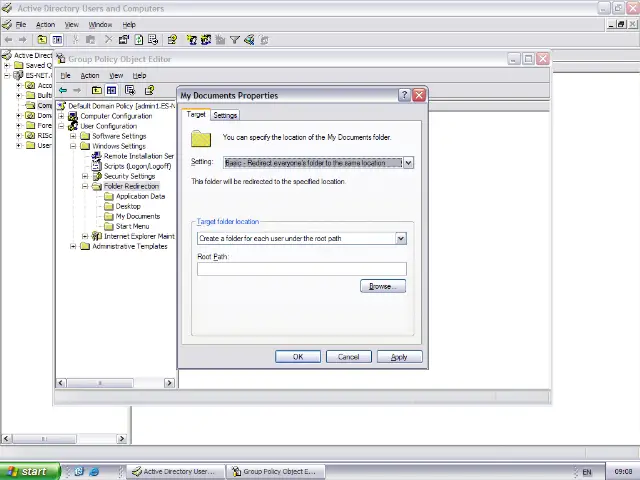Screen dimensions: 640x480
Task: Collapse User Configuration node
Action: point(61,126)
